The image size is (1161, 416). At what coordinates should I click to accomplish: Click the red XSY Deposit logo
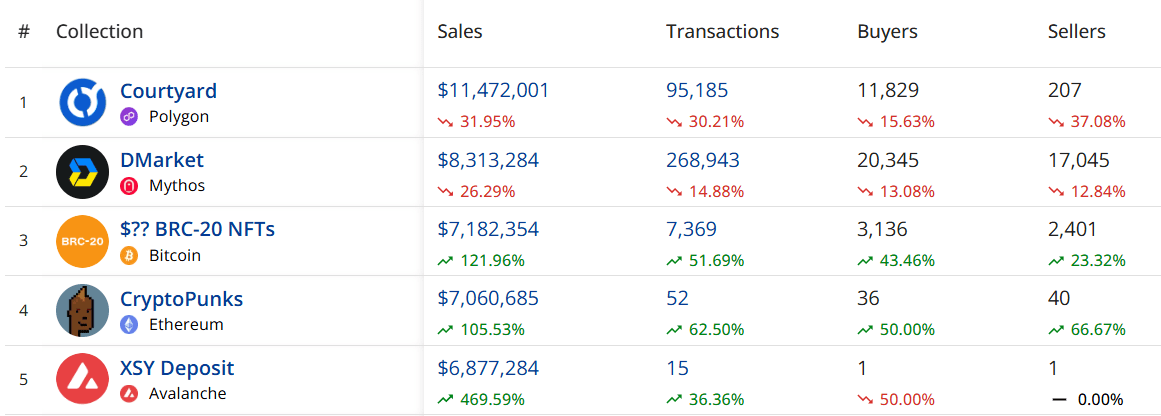(82, 379)
